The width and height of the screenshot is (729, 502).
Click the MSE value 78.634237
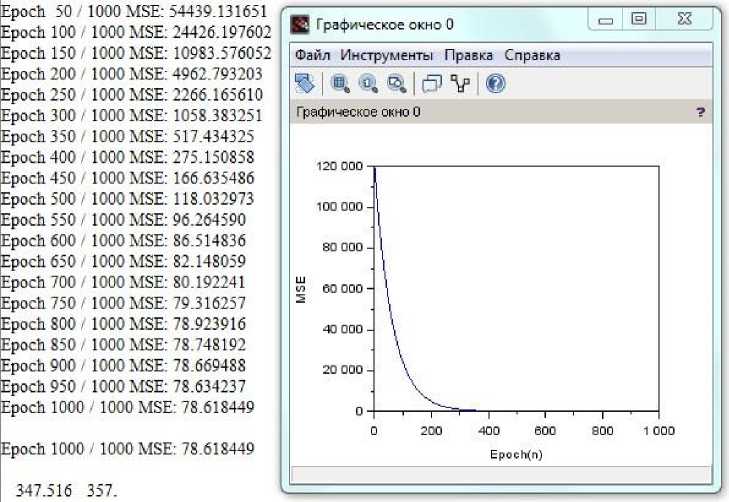coord(209,387)
